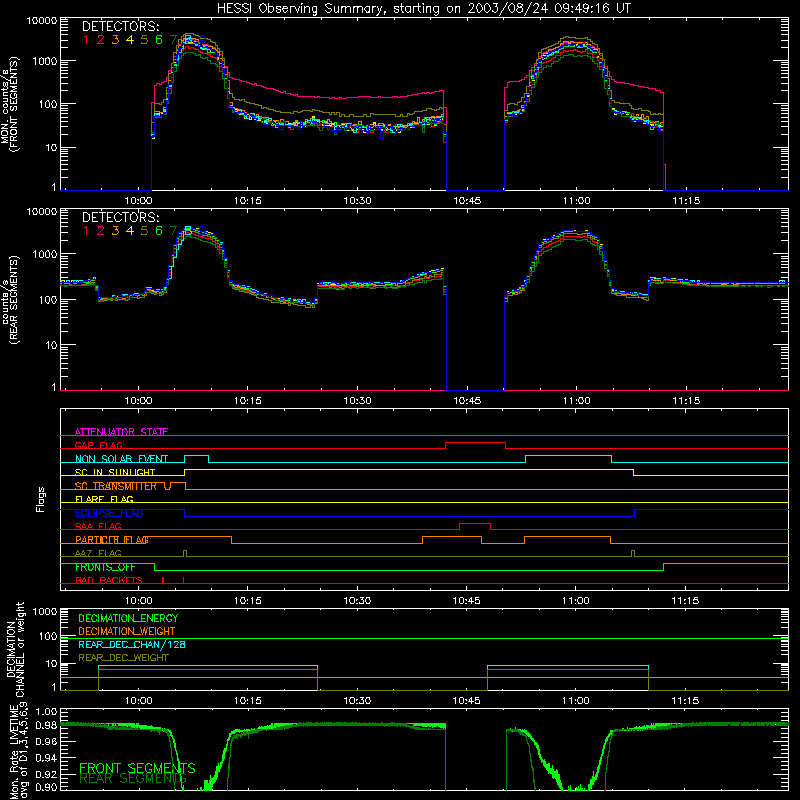Screen dimensions: 800x800
Task: Select yellow detector 4 in front segments legend
Action: coord(130,40)
